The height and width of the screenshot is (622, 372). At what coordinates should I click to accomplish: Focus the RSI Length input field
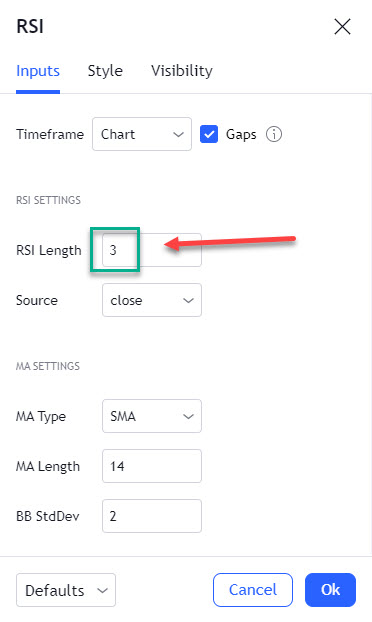pos(152,250)
